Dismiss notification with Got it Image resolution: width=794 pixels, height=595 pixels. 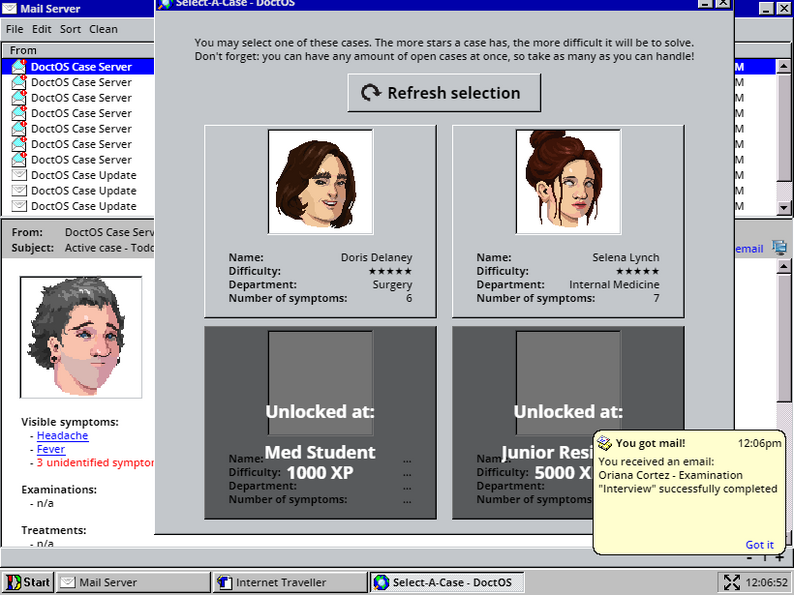[x=760, y=545]
